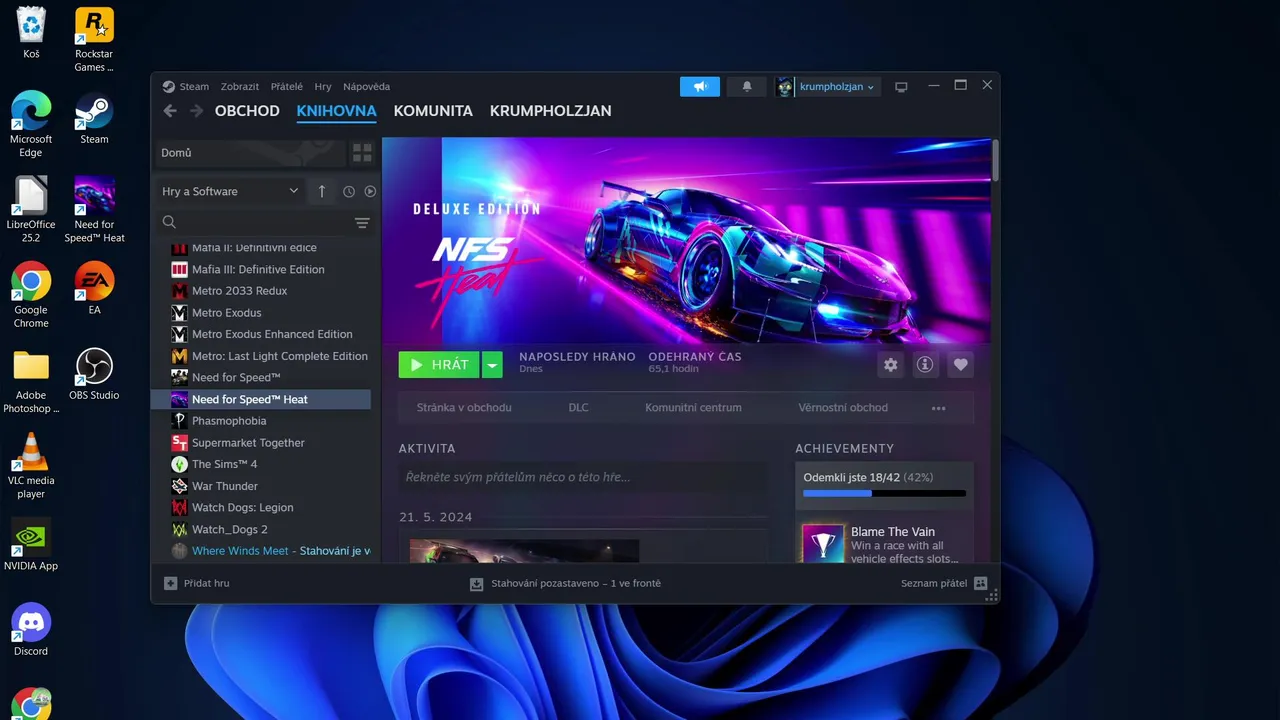Viewport: 1280px width, 720px height.
Task: Select Supermarket Together in the library
Action: pos(261,443)
